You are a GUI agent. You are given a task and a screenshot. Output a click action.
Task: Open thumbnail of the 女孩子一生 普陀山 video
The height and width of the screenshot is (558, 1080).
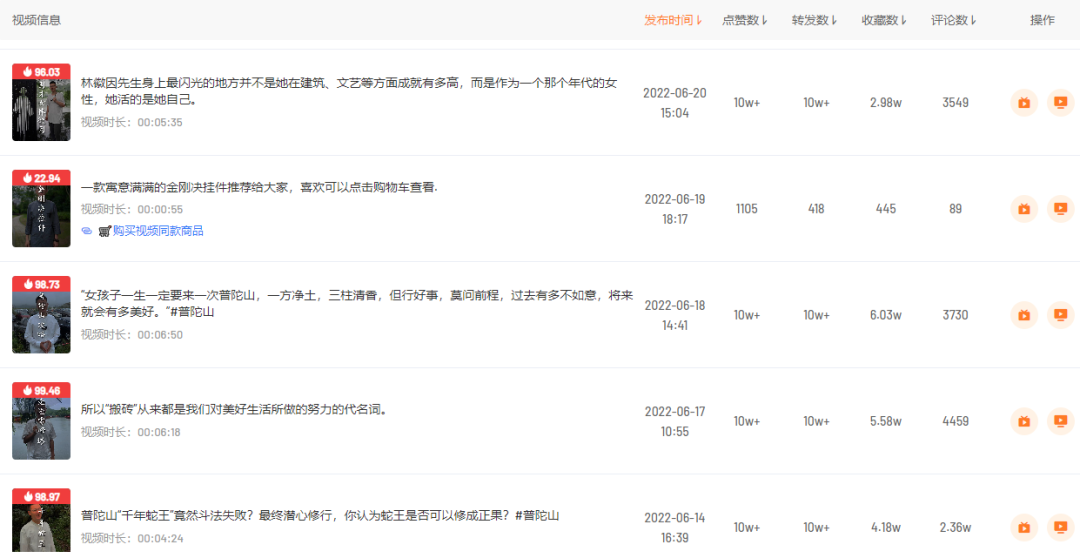[41, 315]
